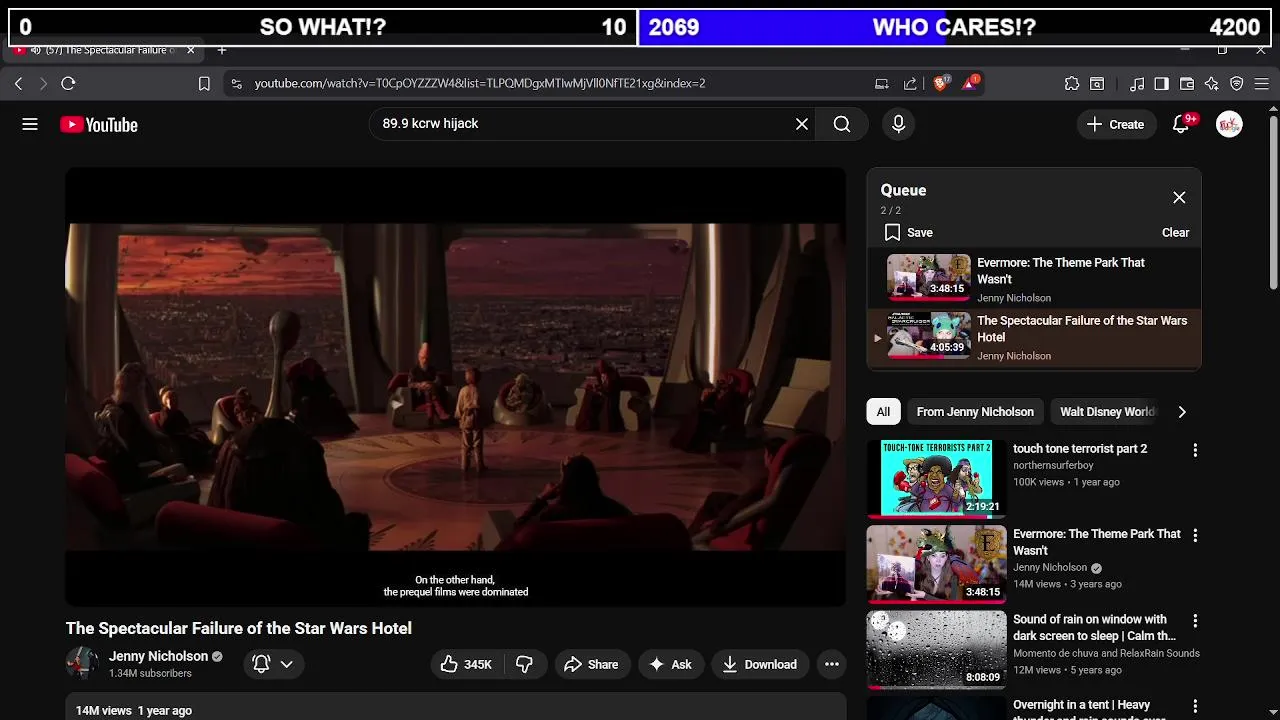Select the All filter chip
Viewport: 1280px width, 720px height.
[883, 412]
